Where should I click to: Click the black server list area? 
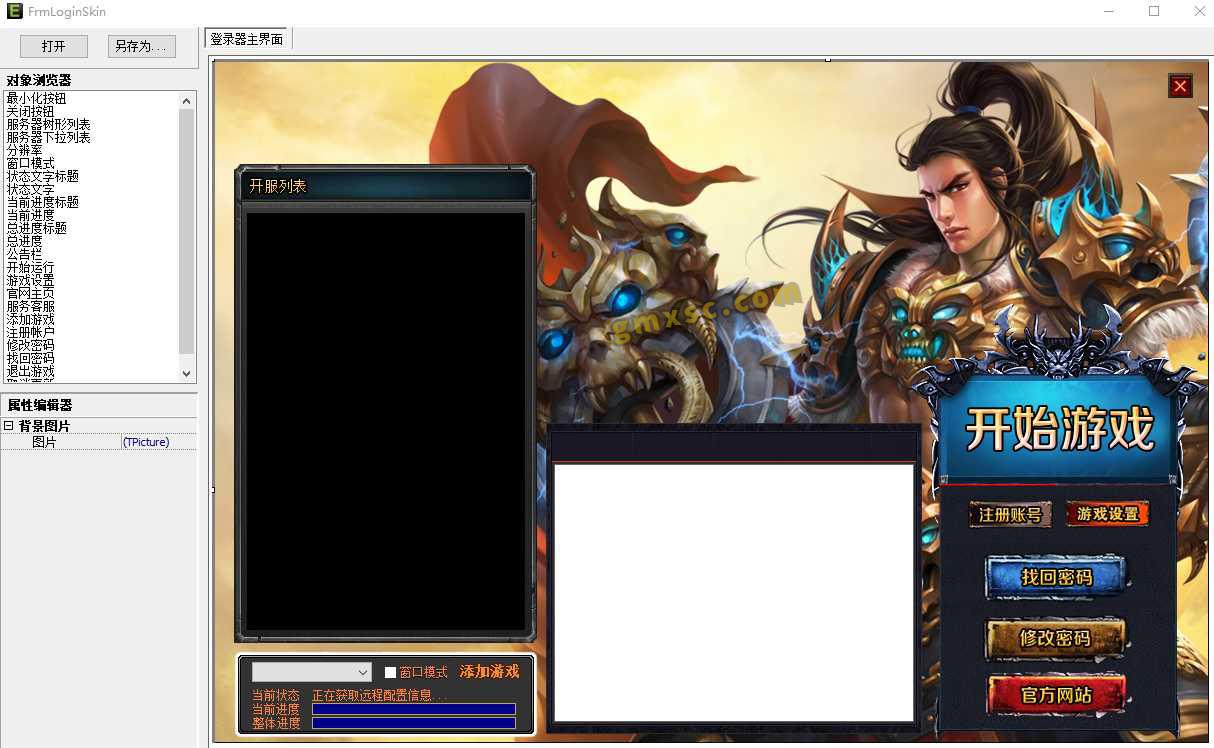click(385, 421)
